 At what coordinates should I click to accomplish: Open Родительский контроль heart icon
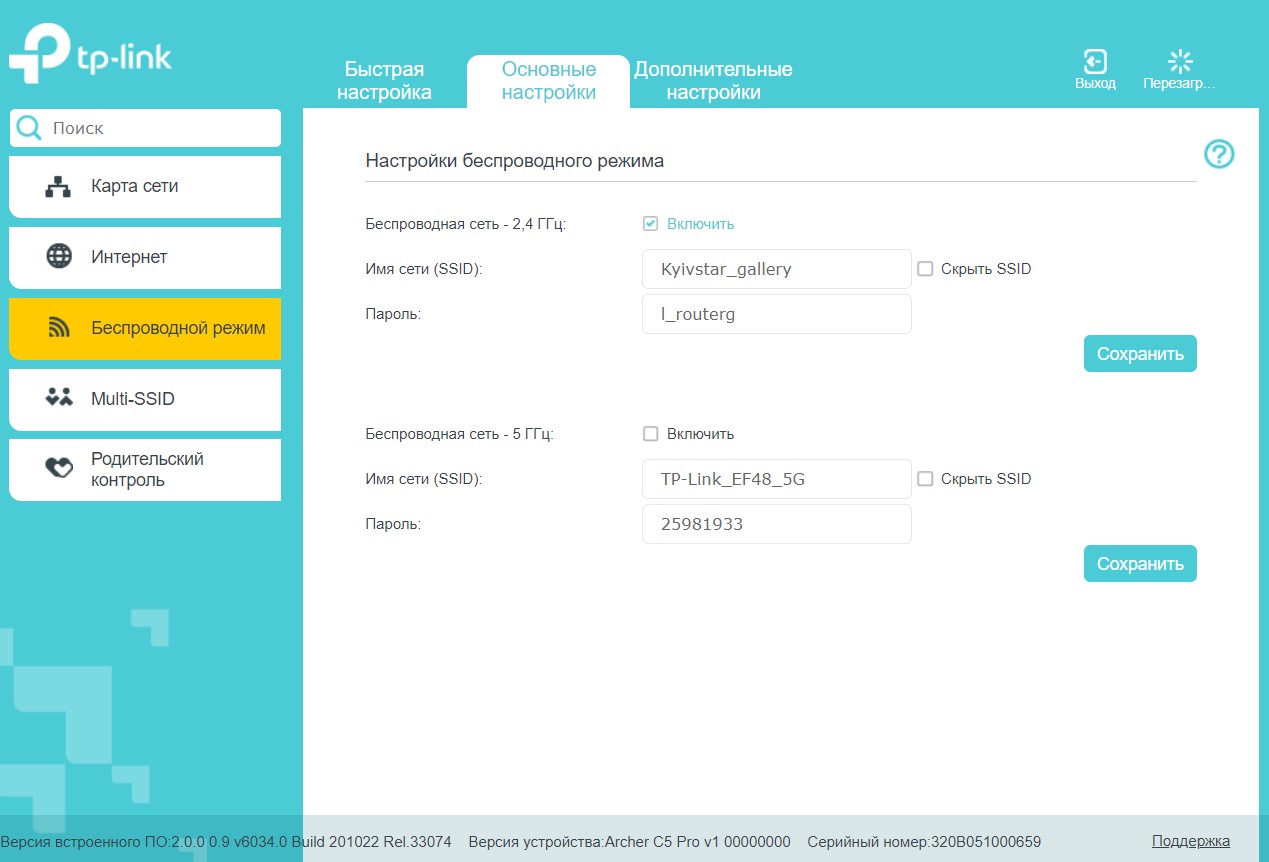click(x=60, y=469)
